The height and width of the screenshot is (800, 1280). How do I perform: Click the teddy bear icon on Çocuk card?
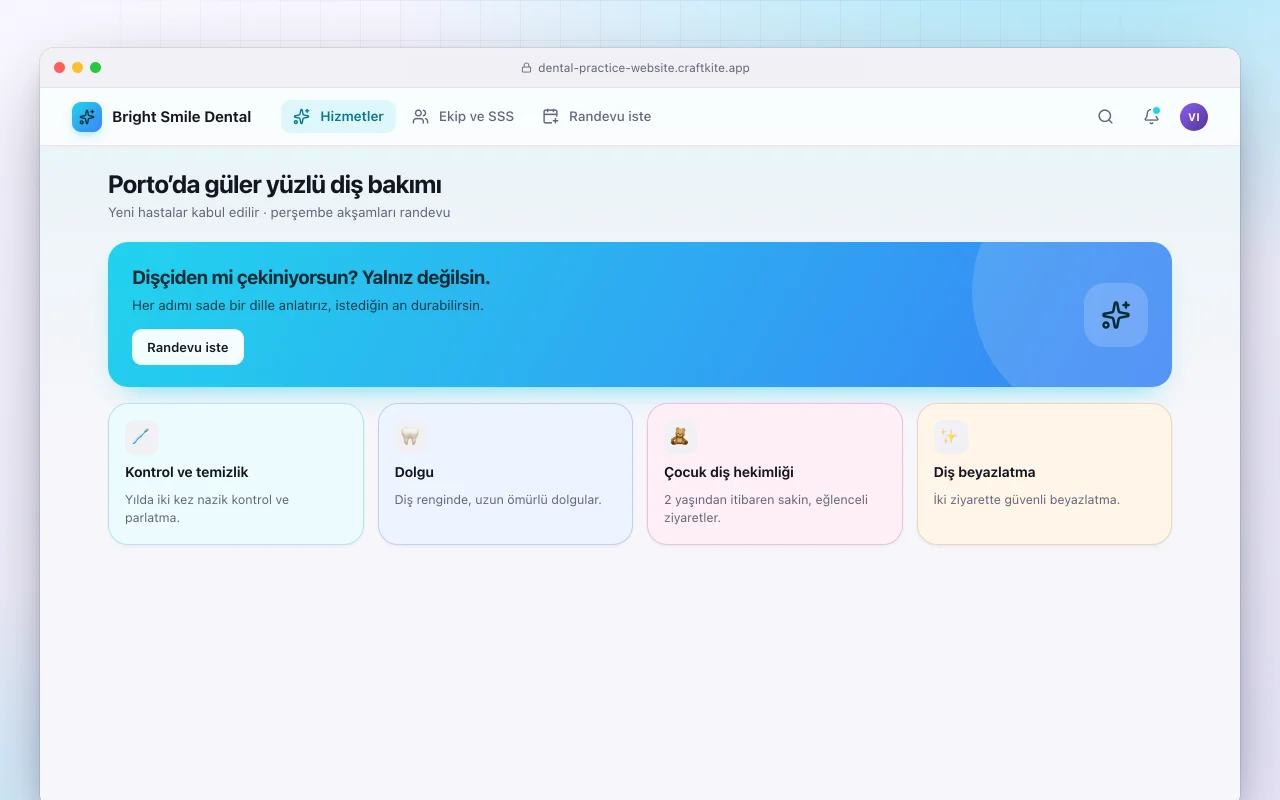680,437
